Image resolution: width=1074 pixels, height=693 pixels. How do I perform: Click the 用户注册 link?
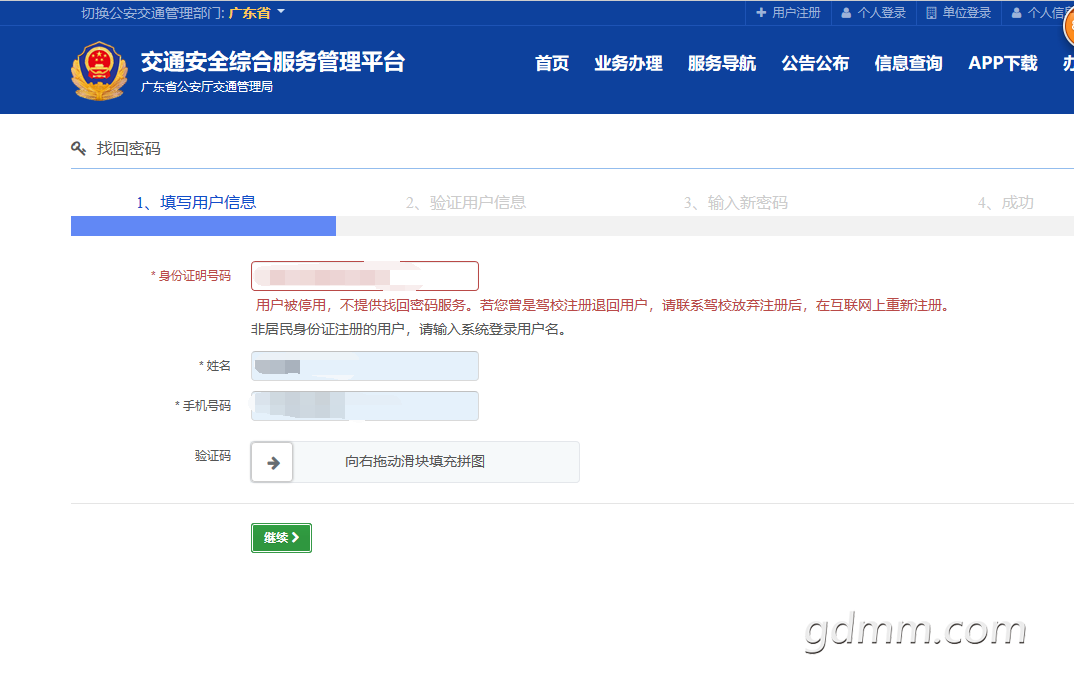click(796, 13)
